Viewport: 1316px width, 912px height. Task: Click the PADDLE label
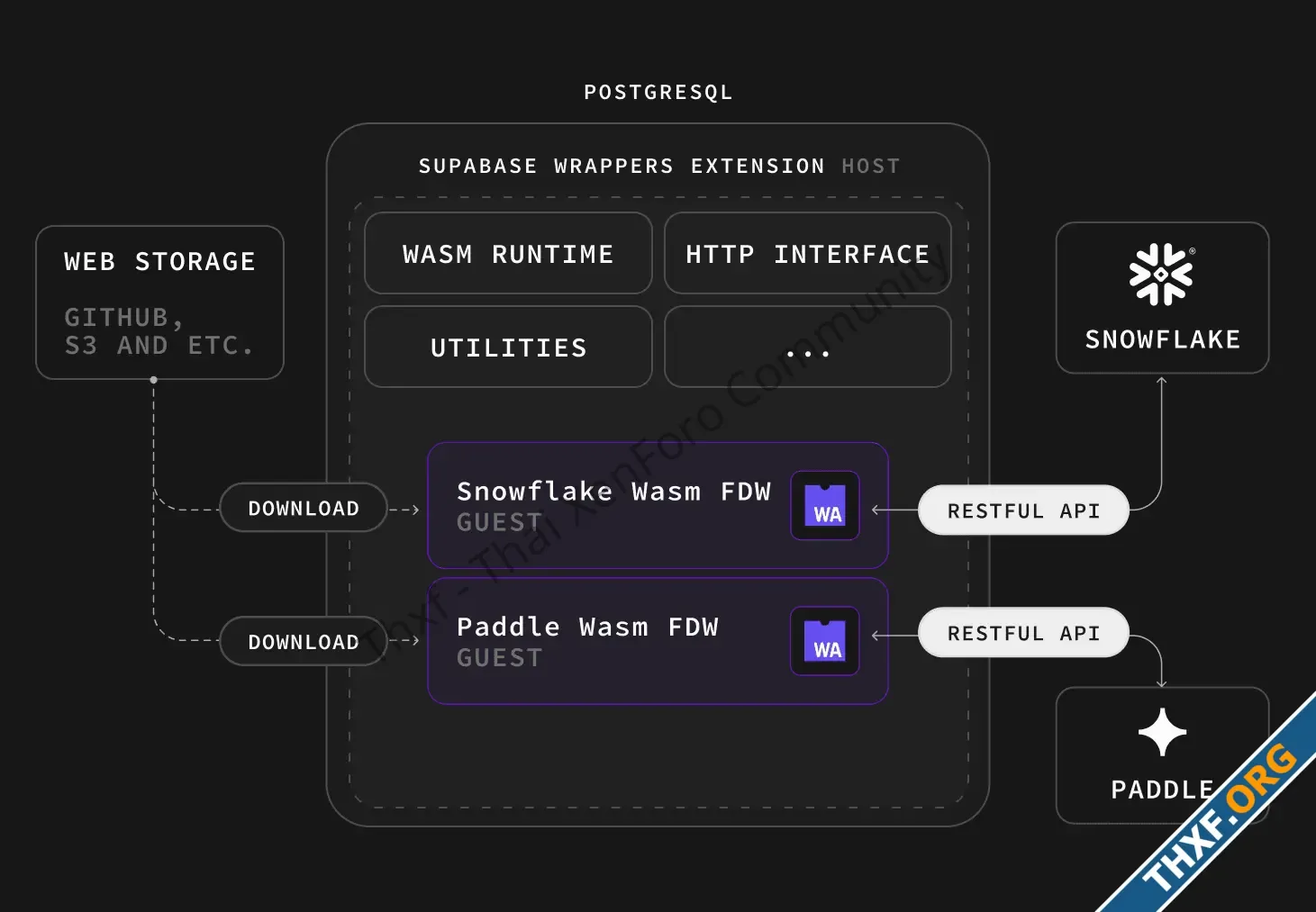(1162, 790)
